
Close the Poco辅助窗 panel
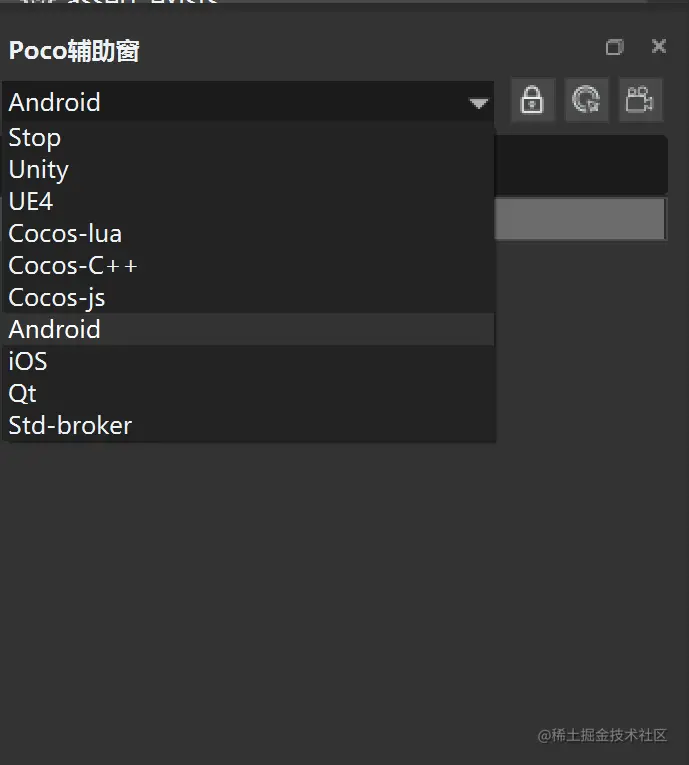[x=659, y=46]
